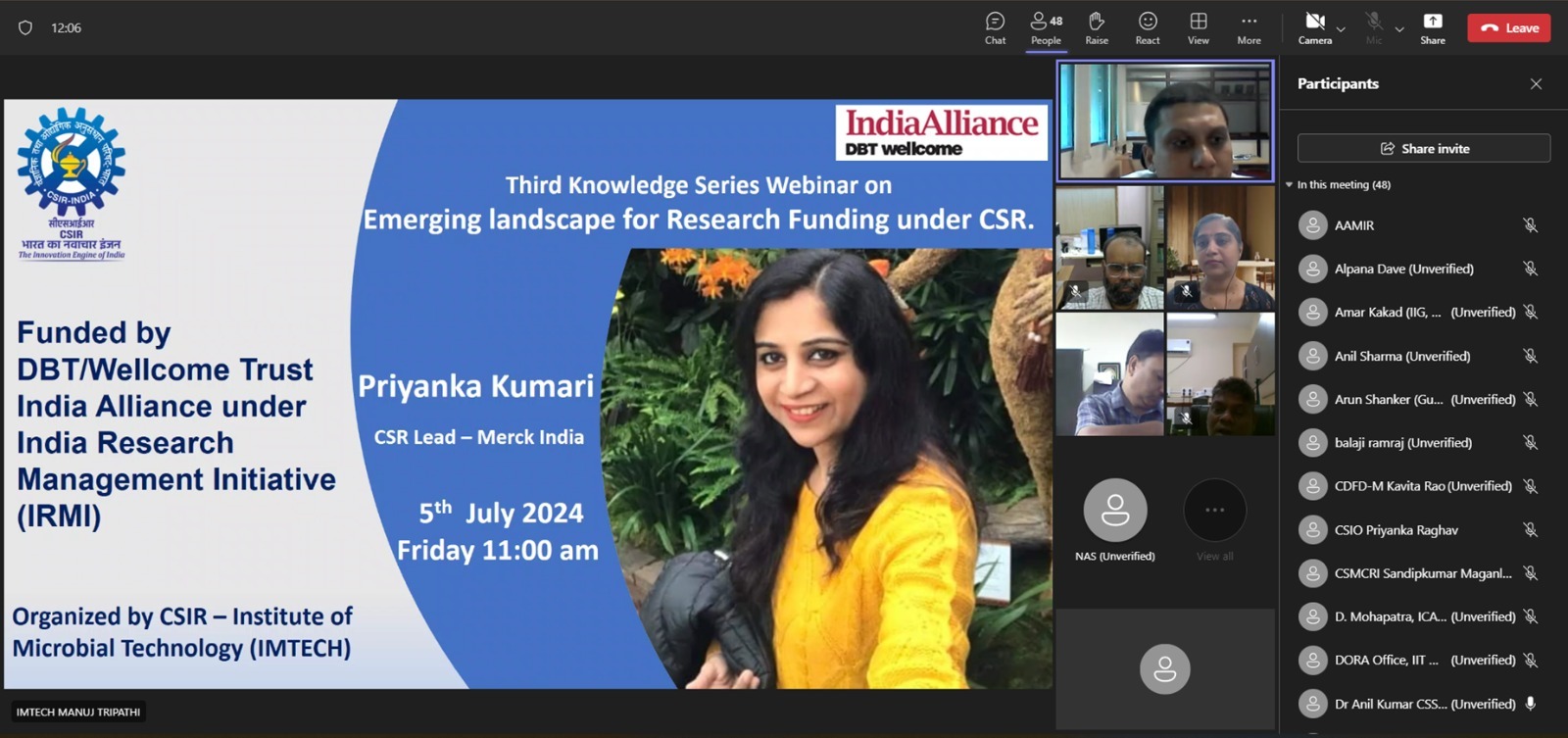Collapse the In this meeting list
Screen dimensions: 1568x738
[x=1290, y=184]
